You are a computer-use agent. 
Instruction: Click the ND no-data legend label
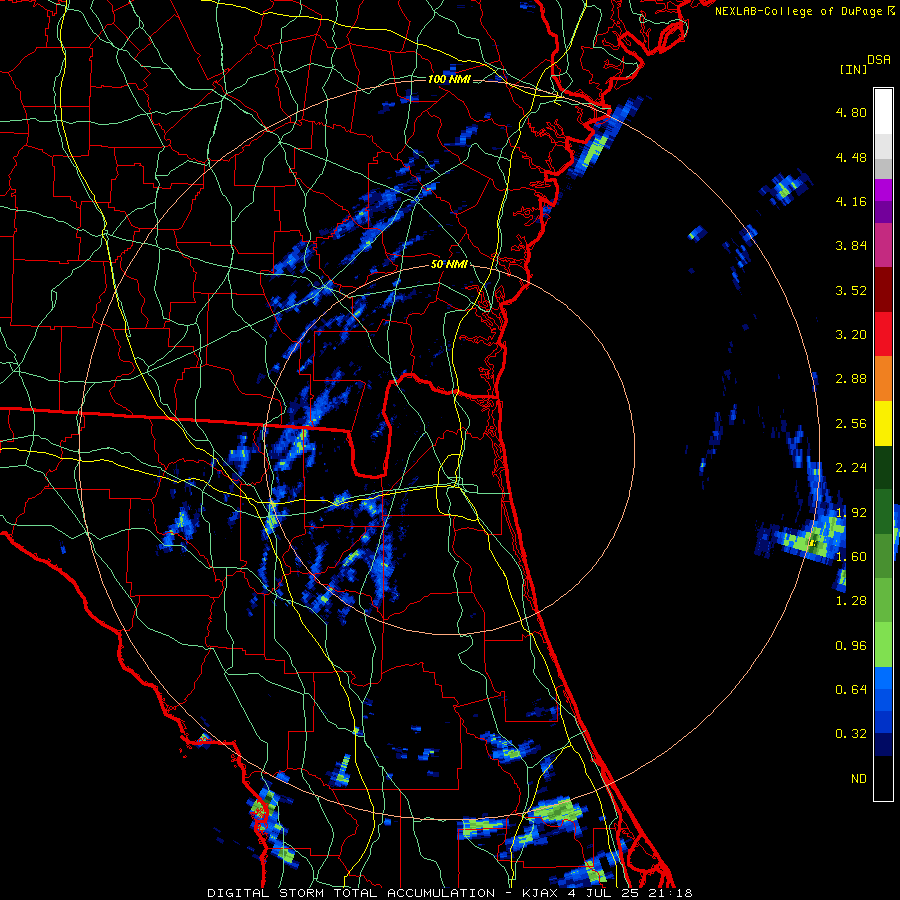(859, 779)
